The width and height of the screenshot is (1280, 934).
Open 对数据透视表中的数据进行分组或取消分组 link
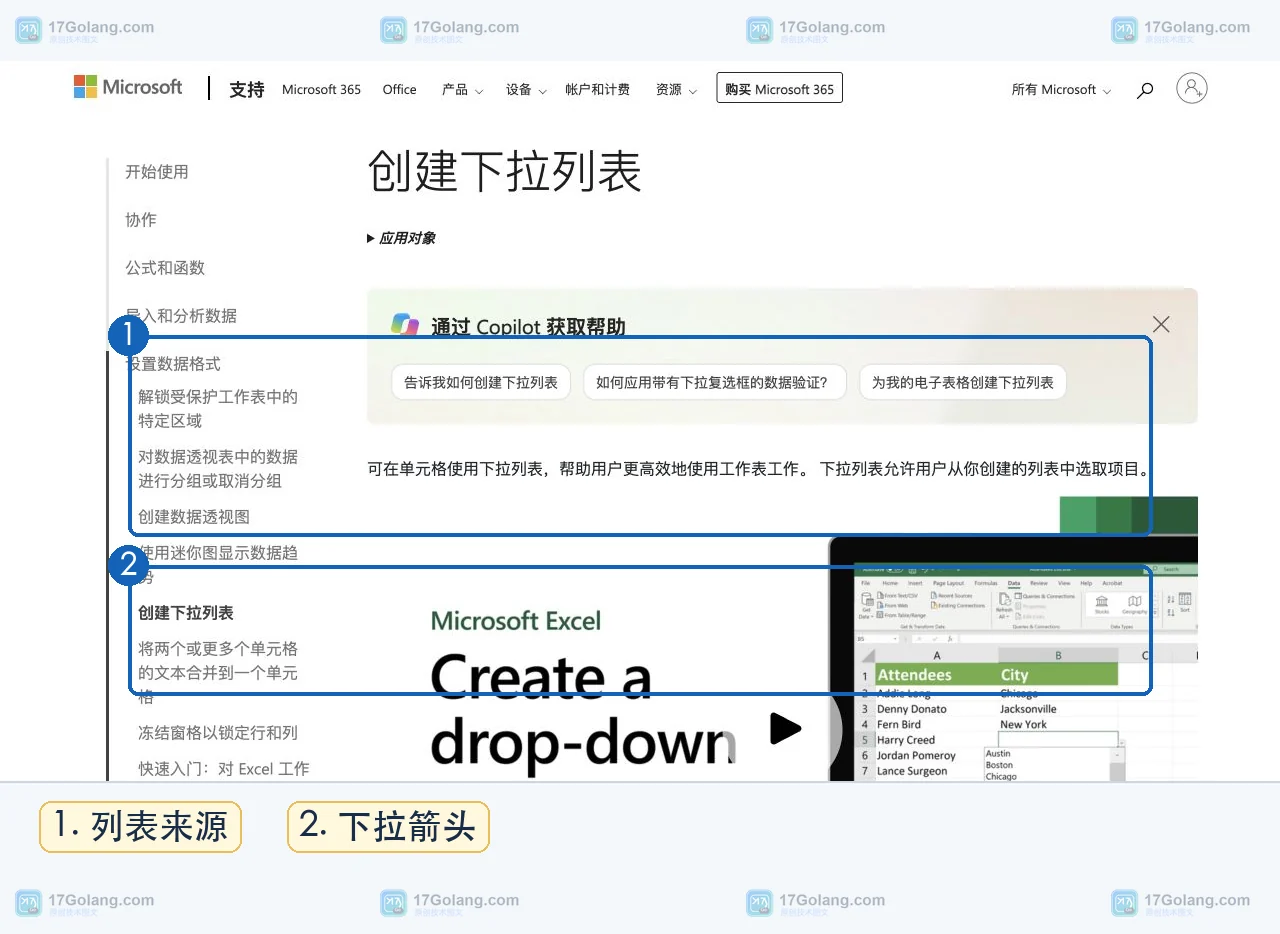point(218,469)
